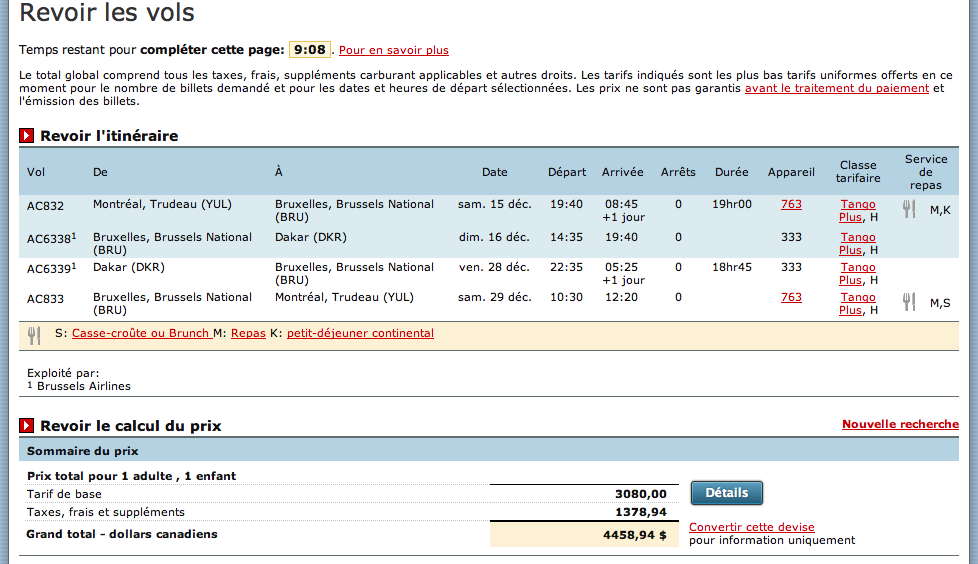This screenshot has width=978, height=564.
Task: Open the 'petit-déjeuner continental' link
Action: [360, 333]
